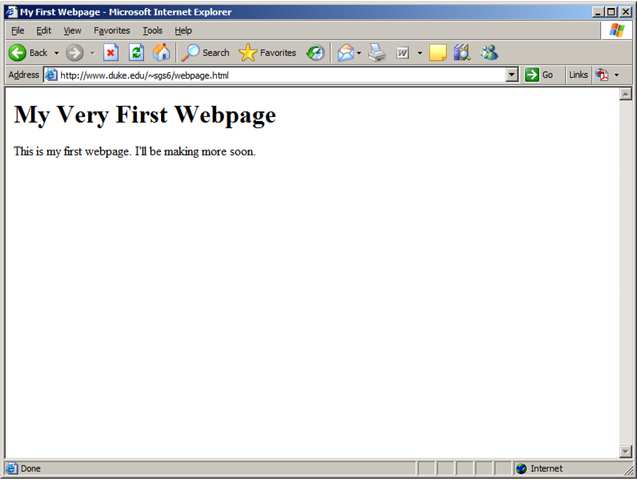Maximize the Internet Explorer window
The width and height of the screenshot is (637, 480).
[x=611, y=12]
